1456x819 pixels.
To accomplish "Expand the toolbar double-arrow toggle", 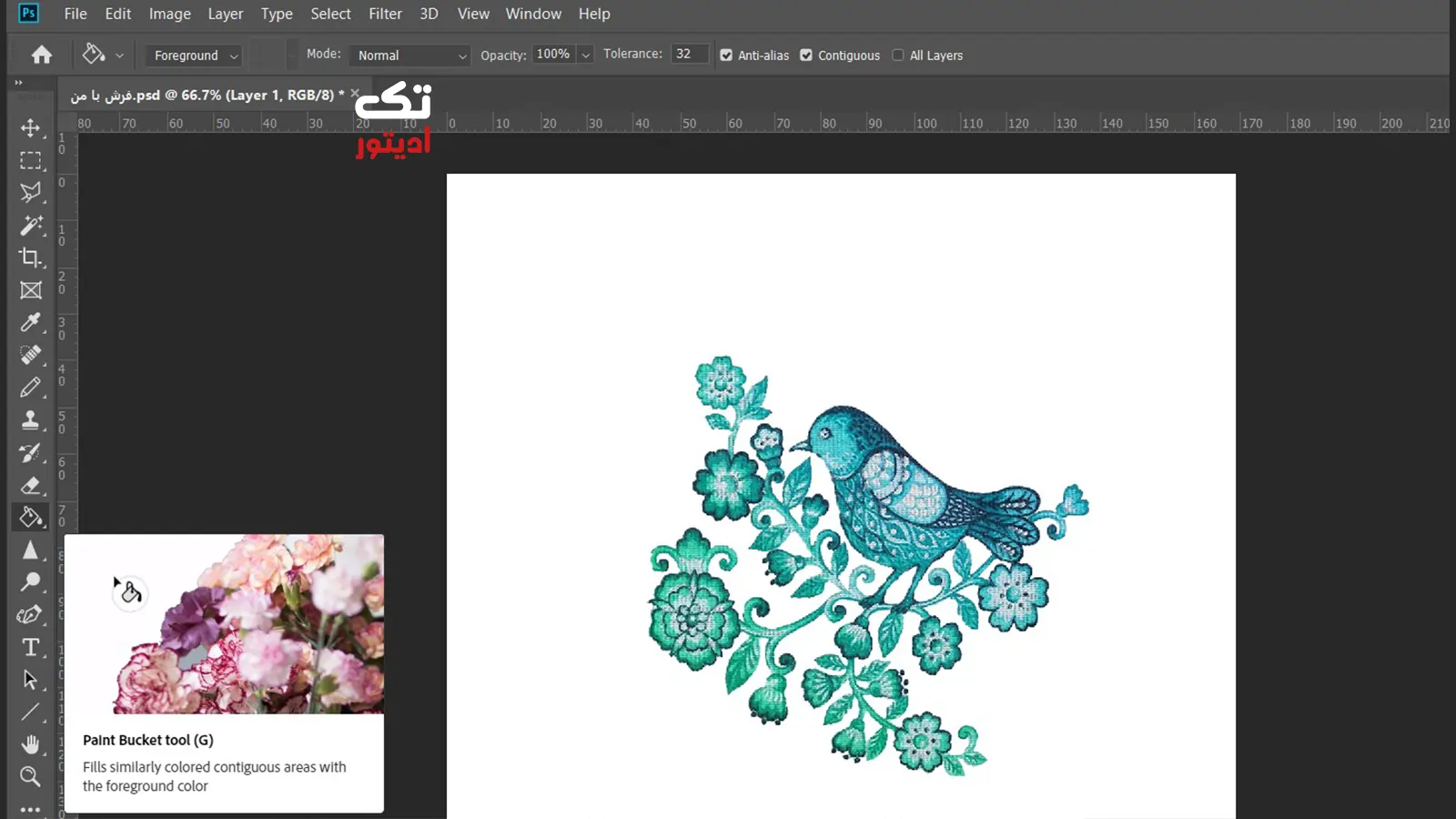I will click(18, 83).
